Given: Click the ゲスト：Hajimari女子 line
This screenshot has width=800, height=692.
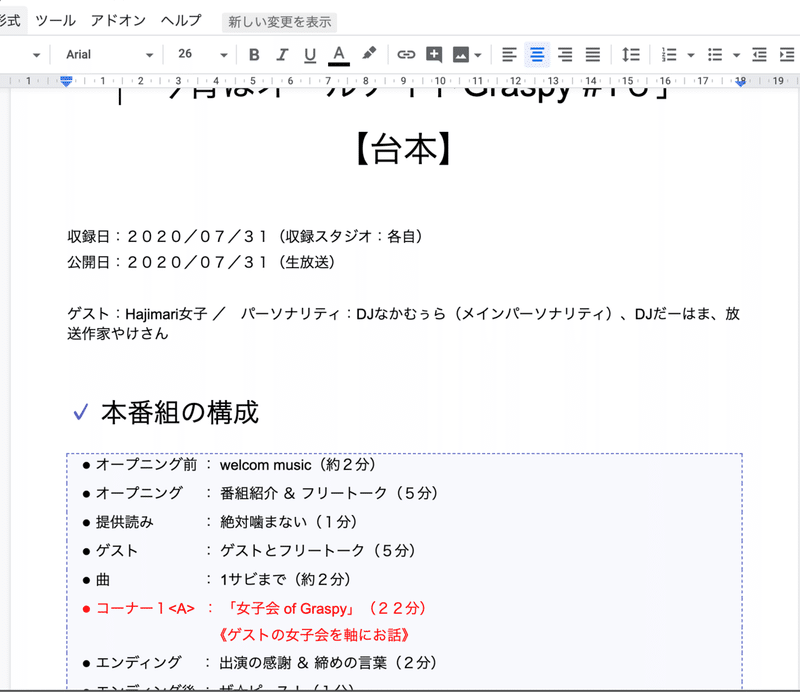Looking at the screenshot, I should coord(404,313).
